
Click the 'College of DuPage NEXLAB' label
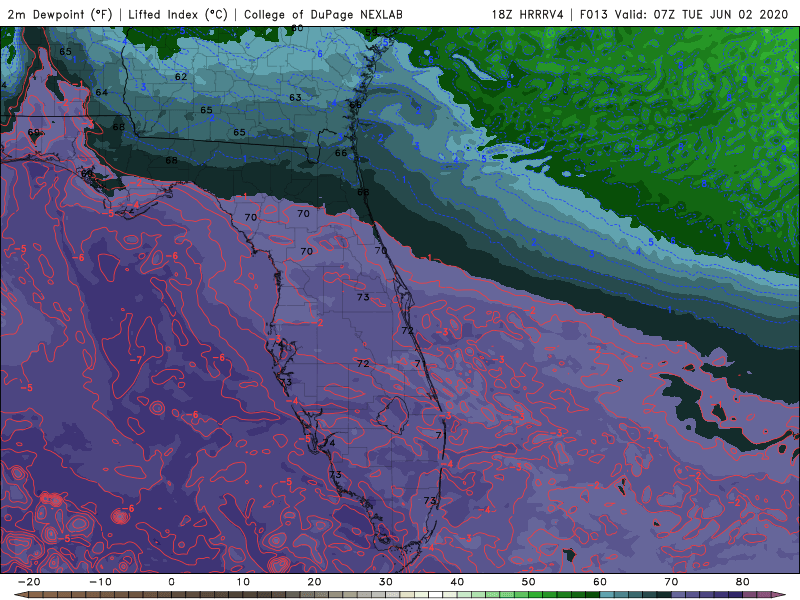323,14
